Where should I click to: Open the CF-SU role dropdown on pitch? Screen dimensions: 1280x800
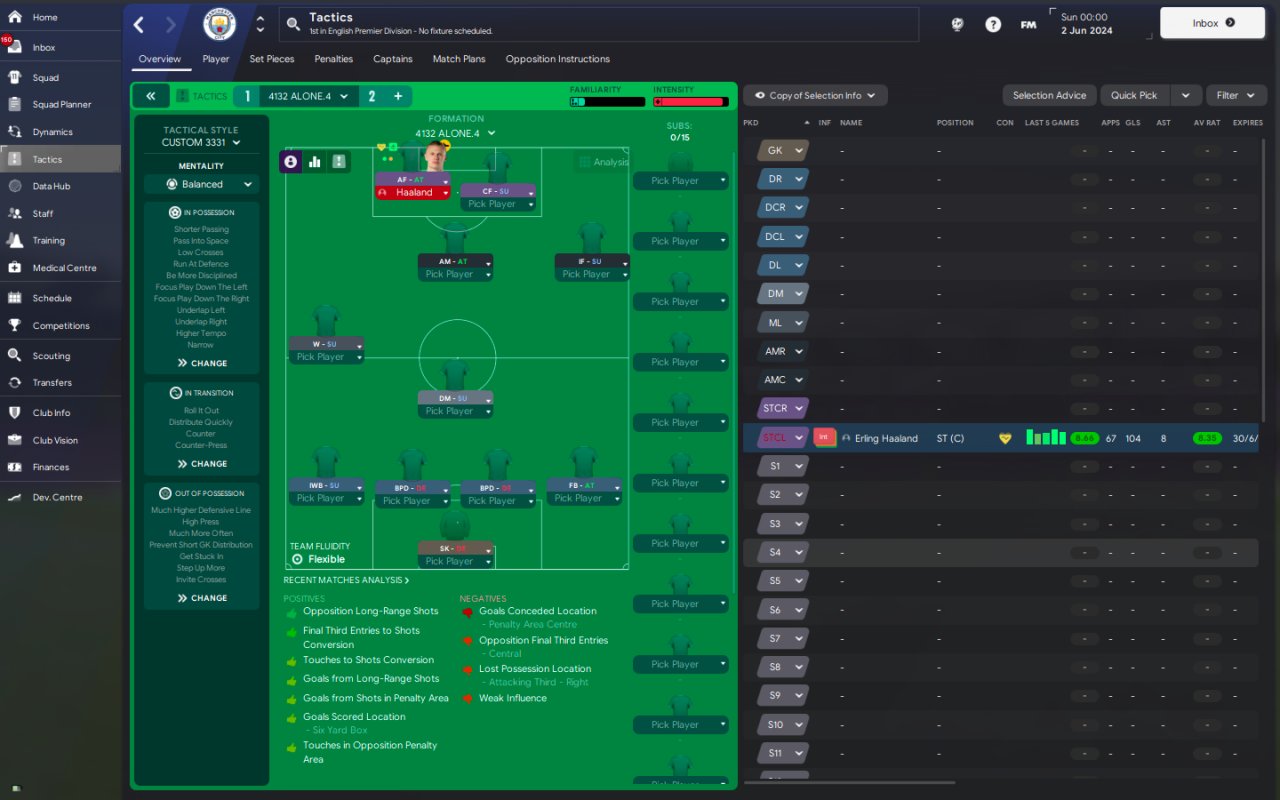tap(497, 191)
